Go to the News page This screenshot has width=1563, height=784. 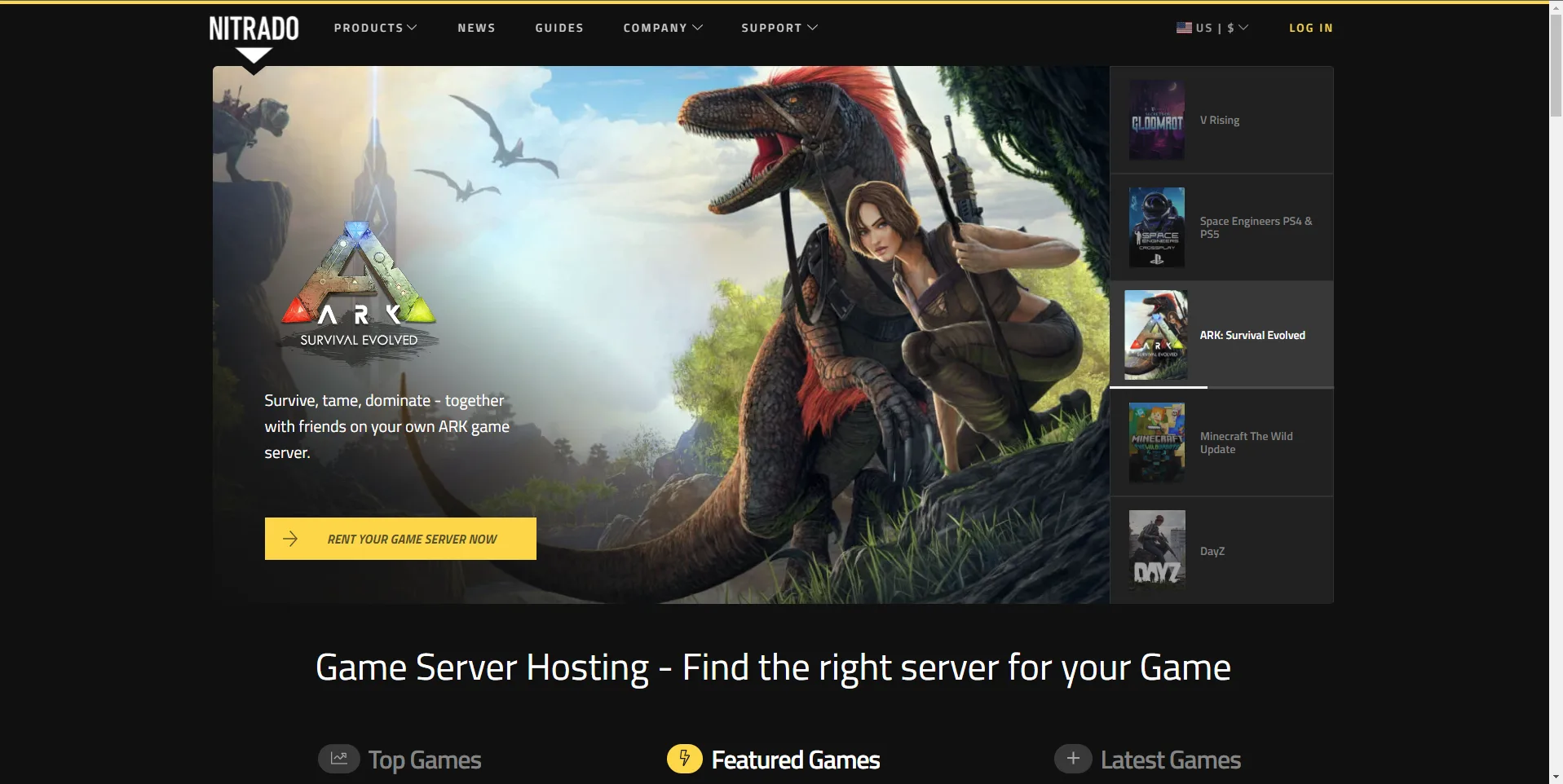[x=476, y=28]
